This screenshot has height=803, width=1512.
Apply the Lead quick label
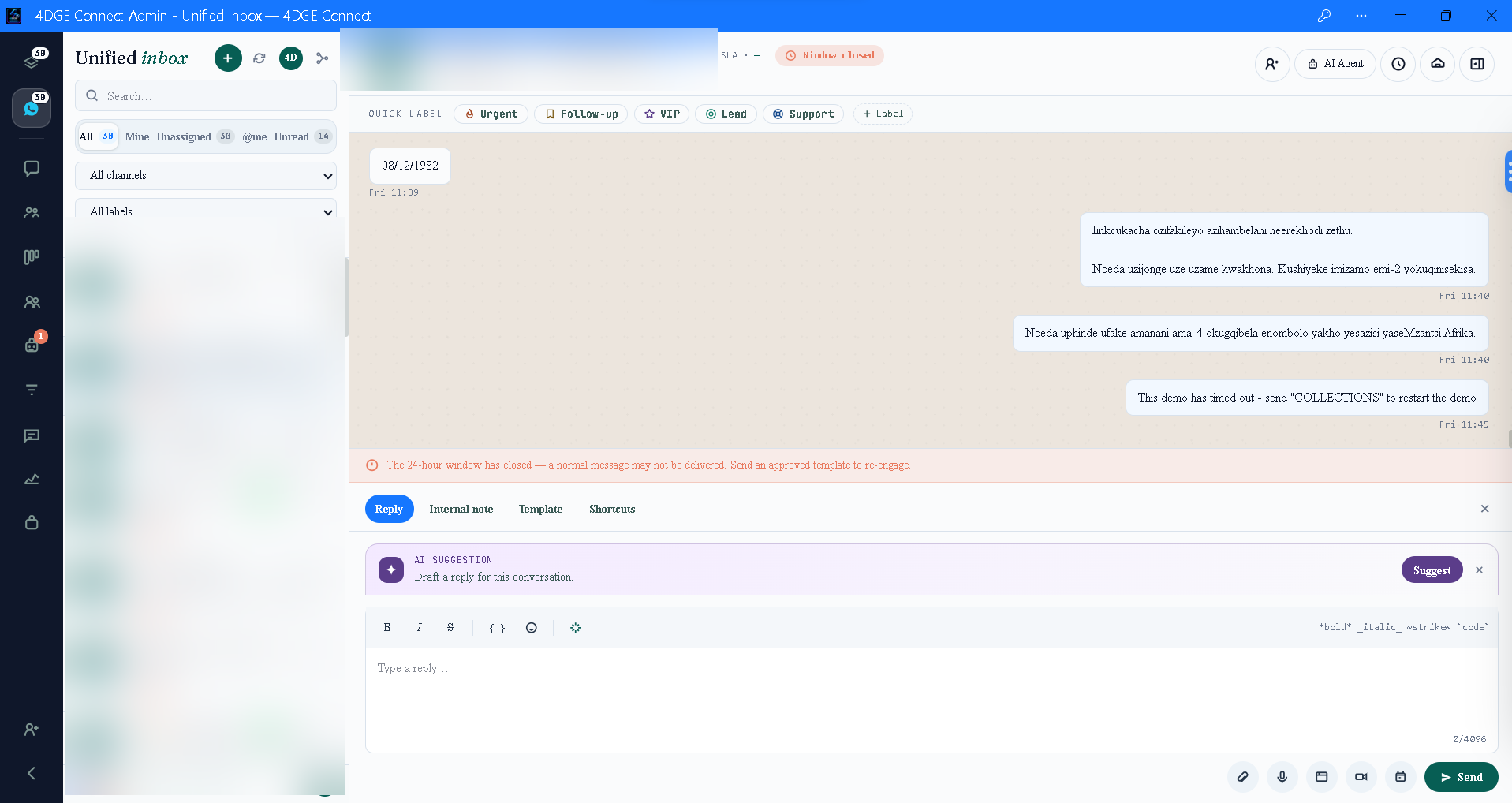pos(726,114)
